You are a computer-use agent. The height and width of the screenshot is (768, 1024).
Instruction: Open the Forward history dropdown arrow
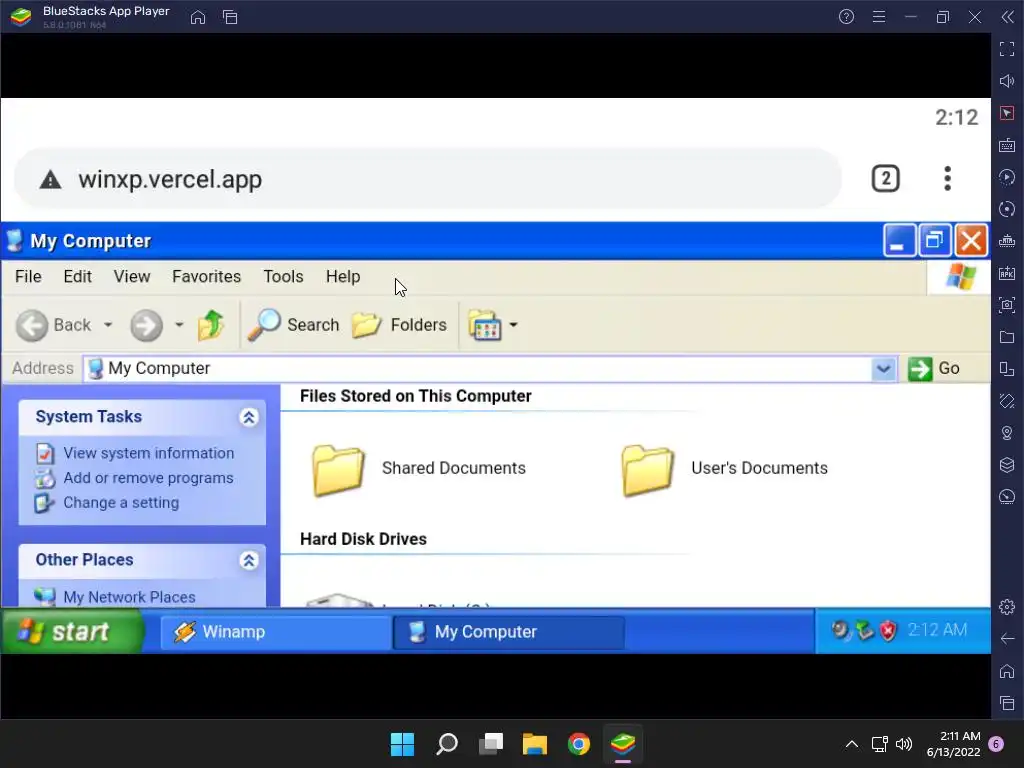[x=179, y=325]
